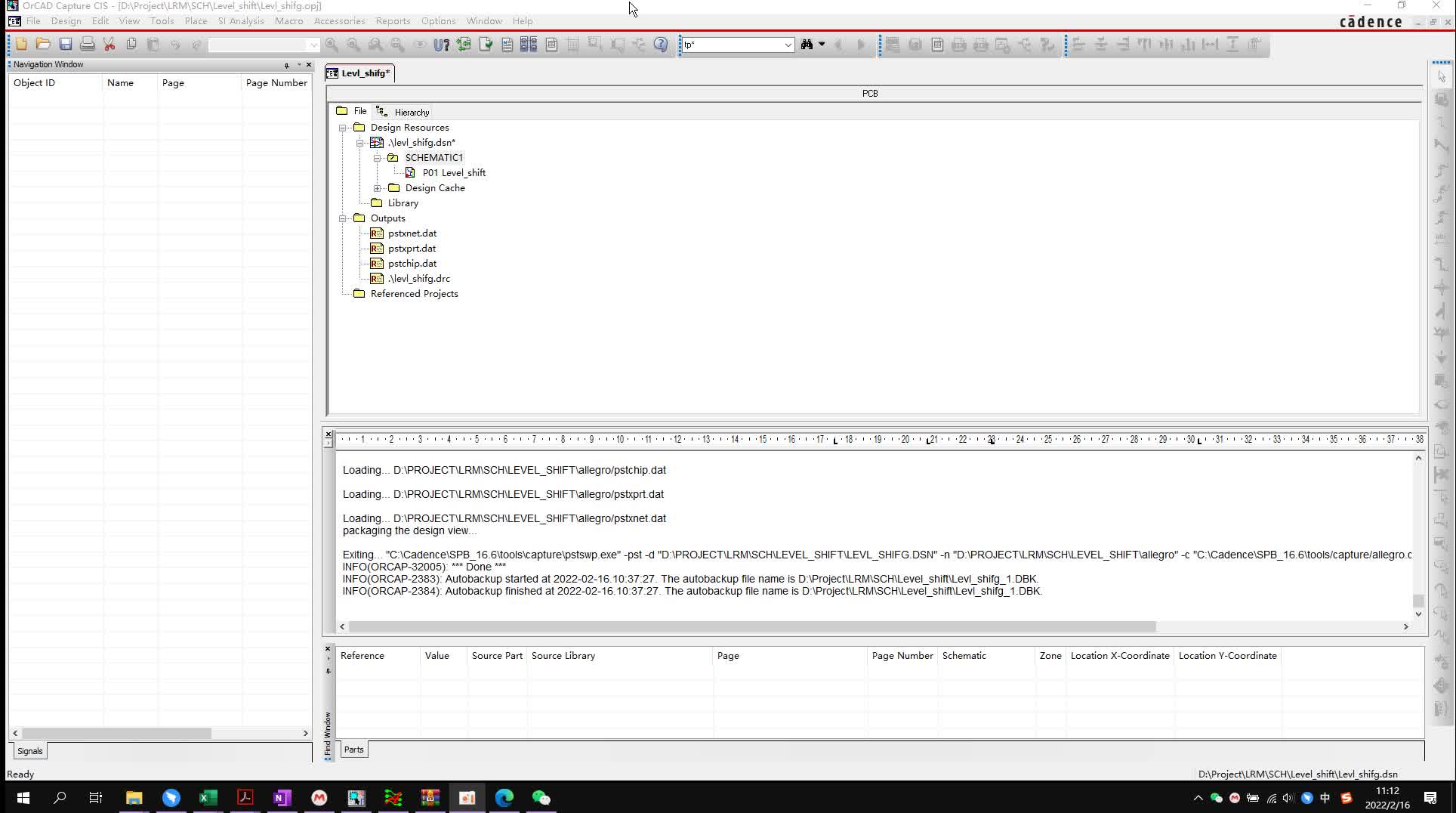The width and height of the screenshot is (1456, 813).
Task: Select pstchip.dat output file
Action: 412,264
